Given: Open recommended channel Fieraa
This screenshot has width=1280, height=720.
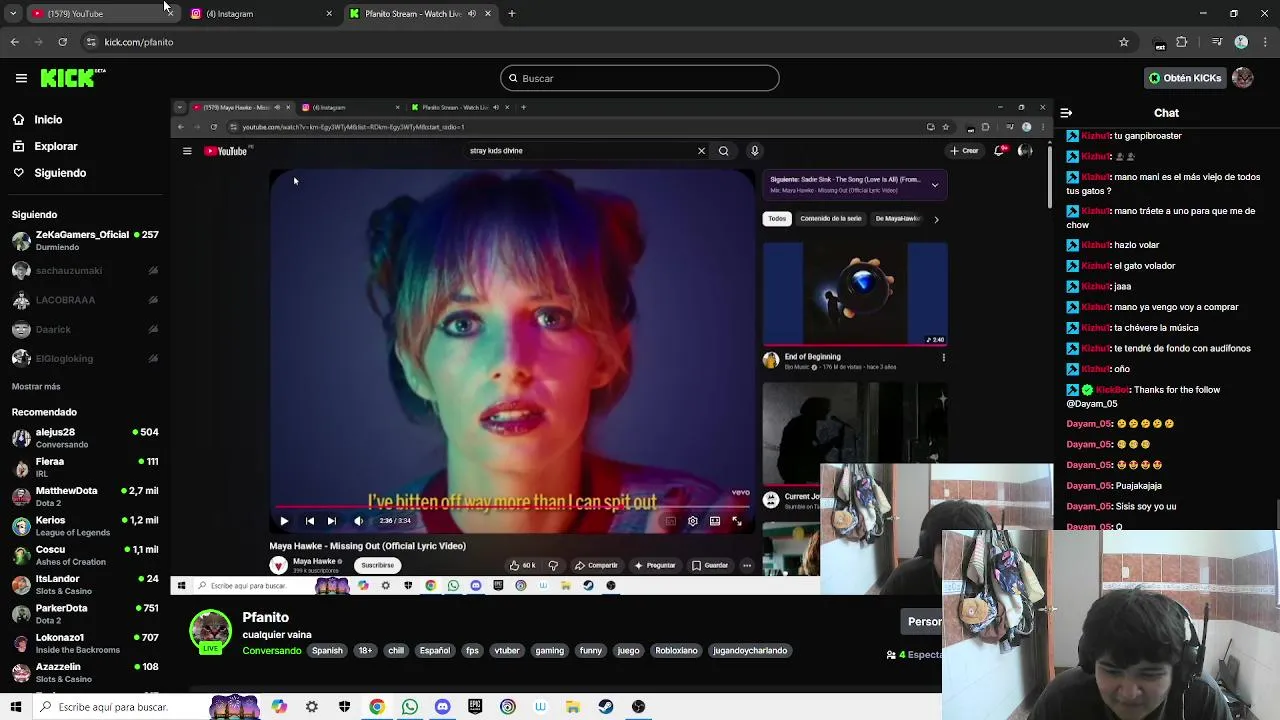Looking at the screenshot, I should [85, 467].
